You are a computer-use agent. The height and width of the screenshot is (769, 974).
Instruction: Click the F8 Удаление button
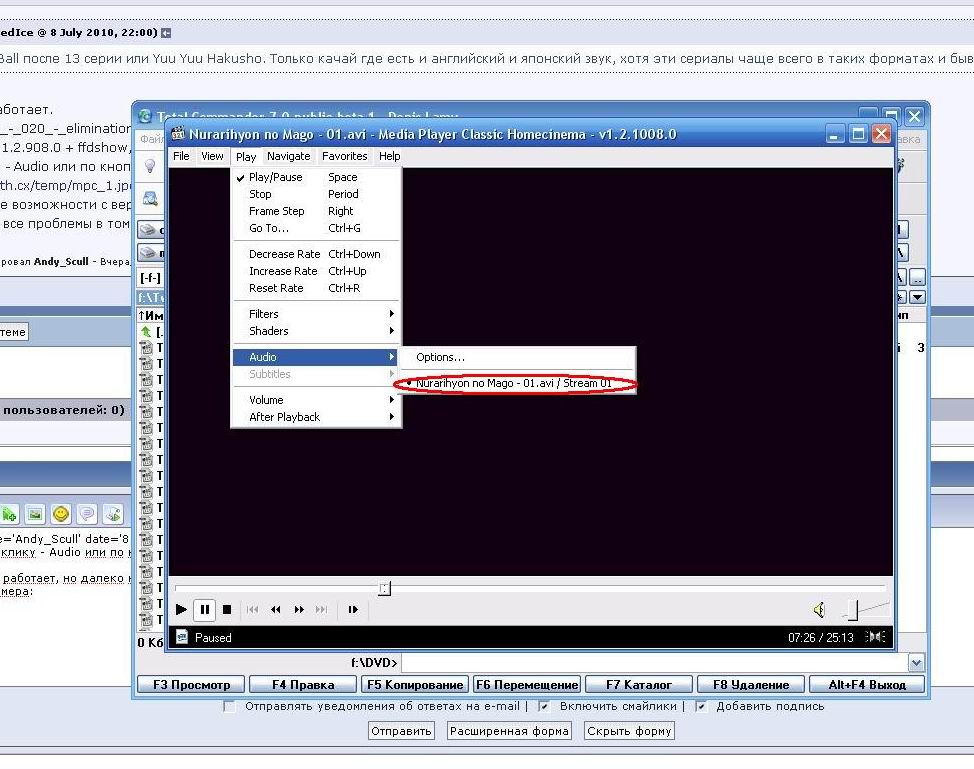point(751,685)
